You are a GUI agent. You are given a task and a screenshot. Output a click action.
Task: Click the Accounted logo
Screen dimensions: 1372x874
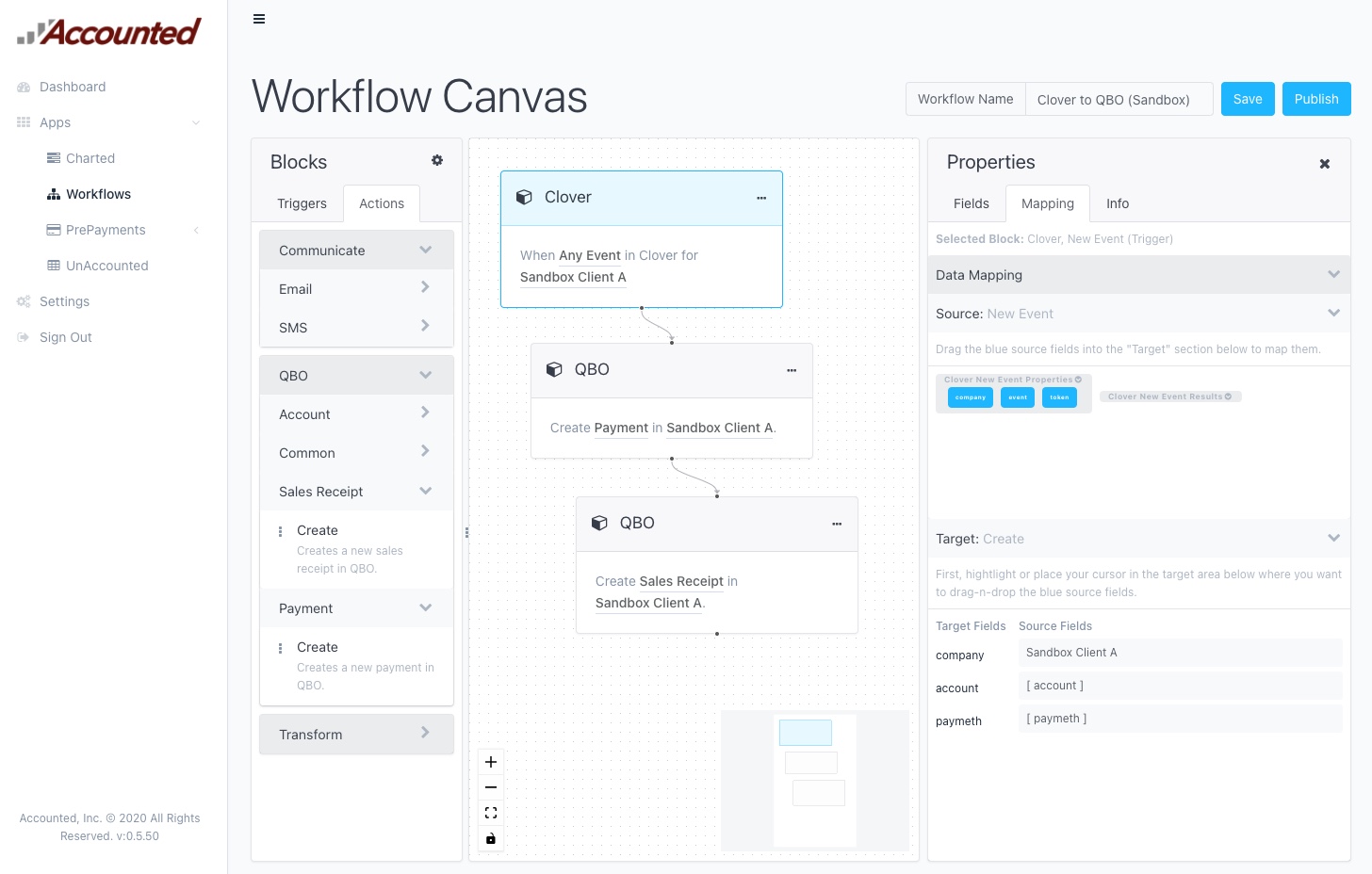(109, 32)
